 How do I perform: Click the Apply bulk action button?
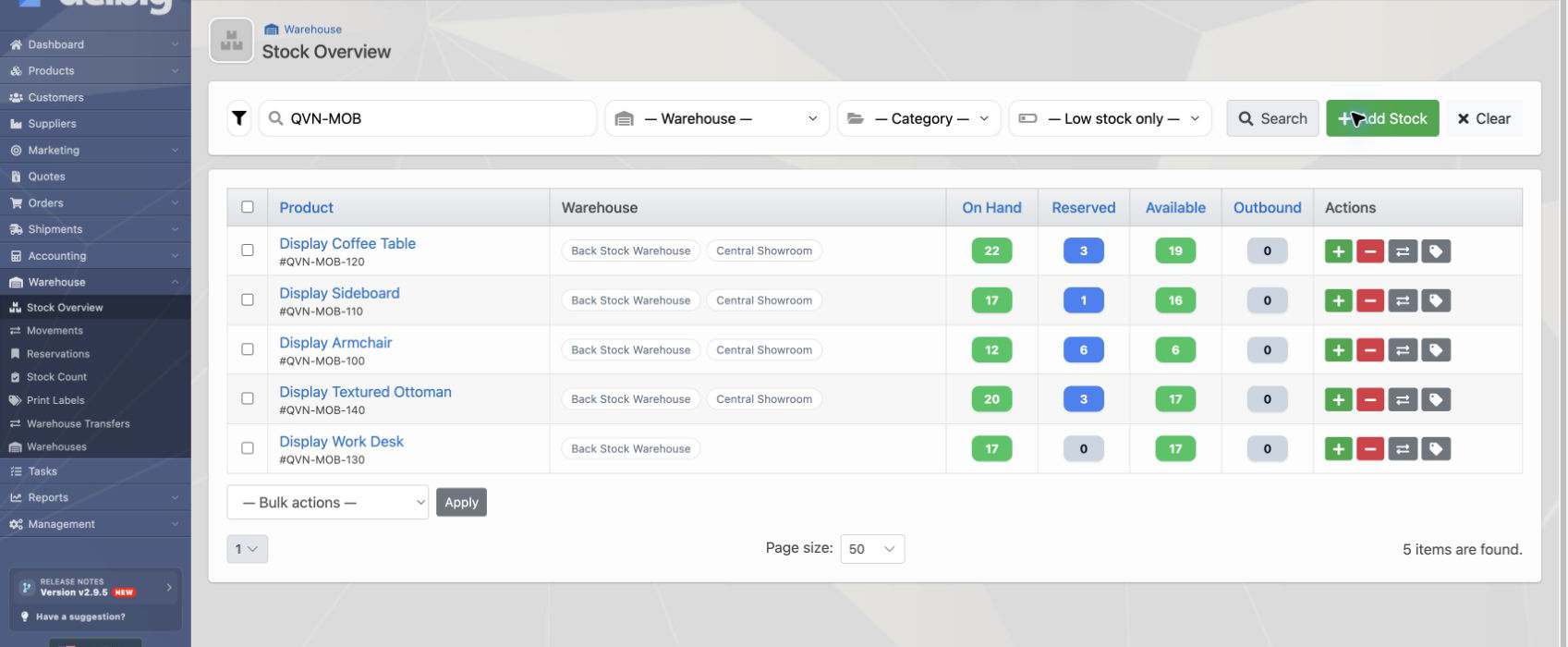461,502
